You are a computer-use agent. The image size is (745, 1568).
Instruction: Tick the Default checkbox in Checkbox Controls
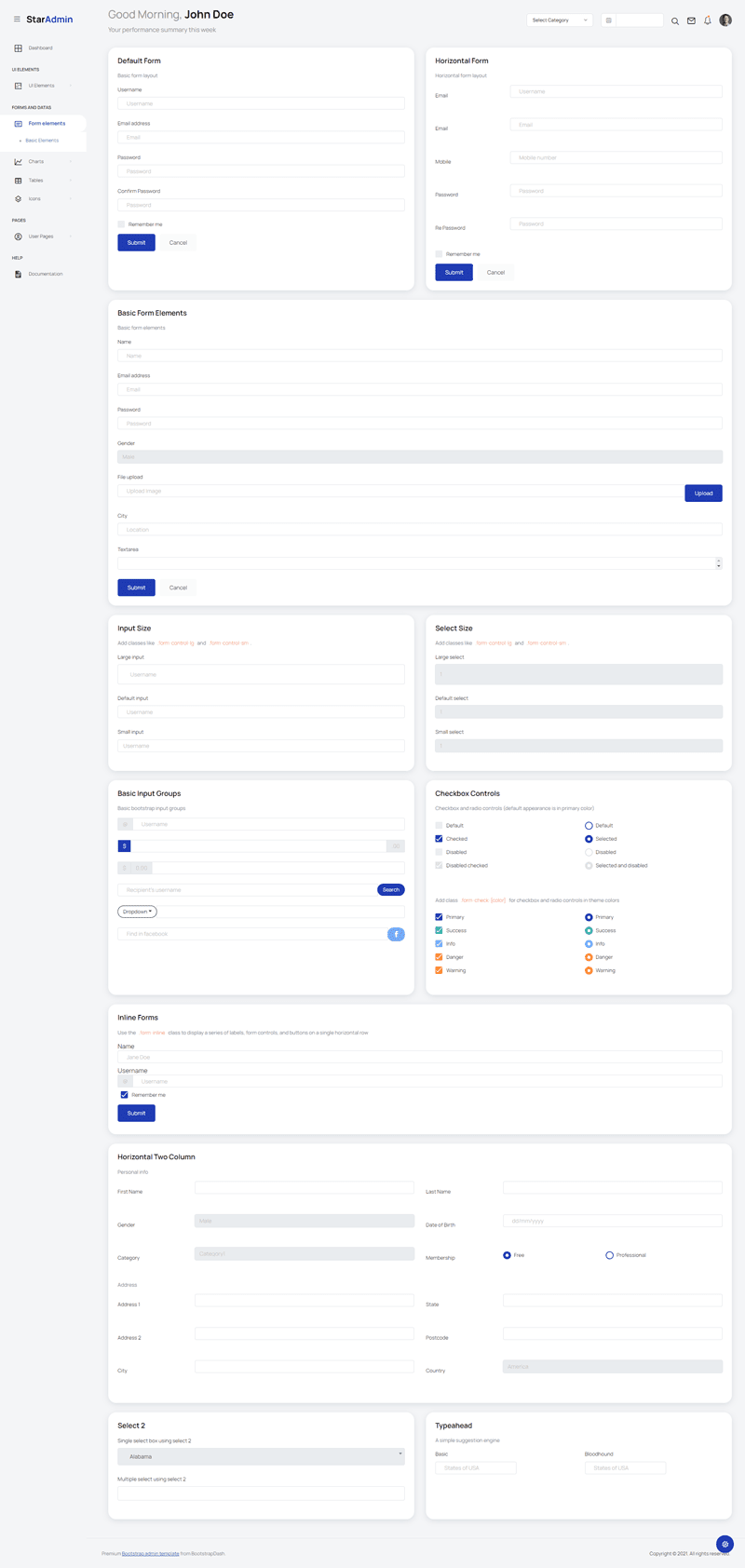[439, 826]
